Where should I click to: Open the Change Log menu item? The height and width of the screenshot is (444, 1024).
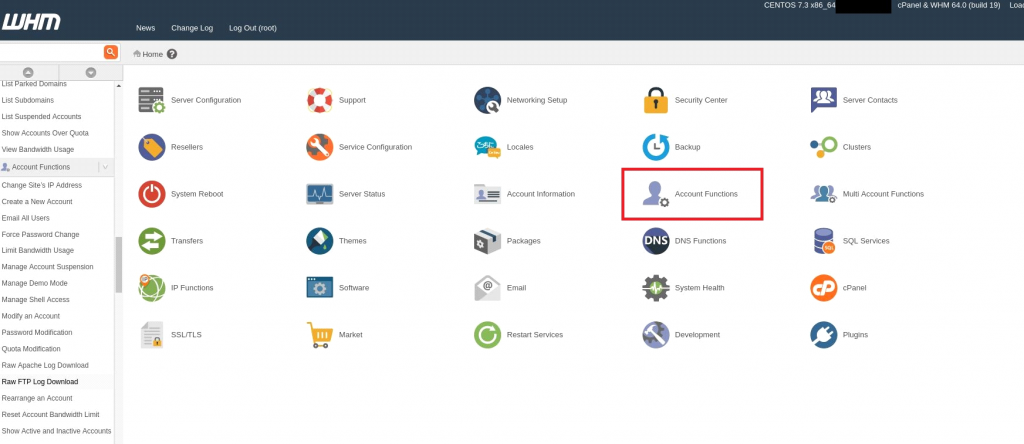click(192, 28)
